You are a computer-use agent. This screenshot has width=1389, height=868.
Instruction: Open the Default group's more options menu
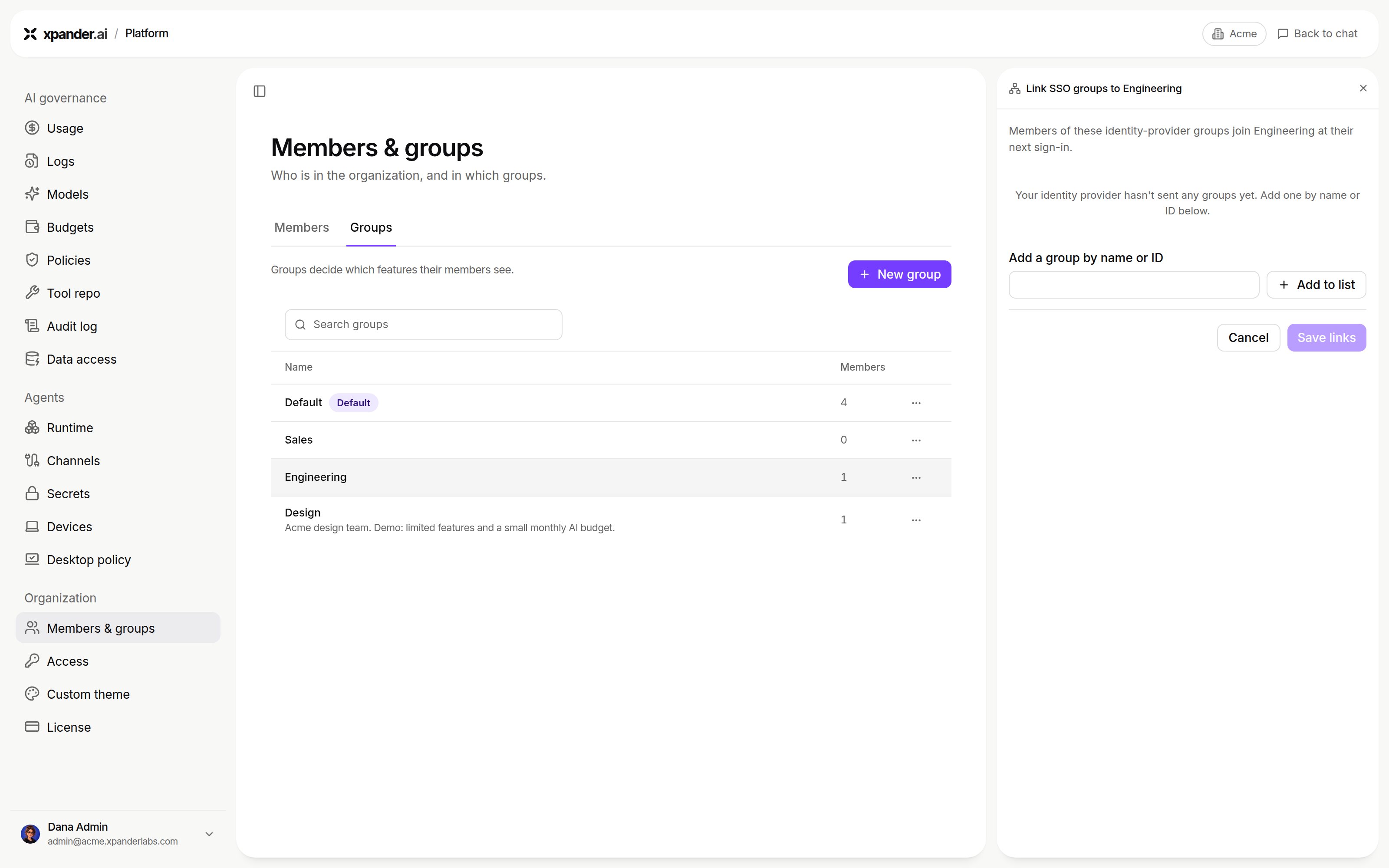(x=916, y=403)
